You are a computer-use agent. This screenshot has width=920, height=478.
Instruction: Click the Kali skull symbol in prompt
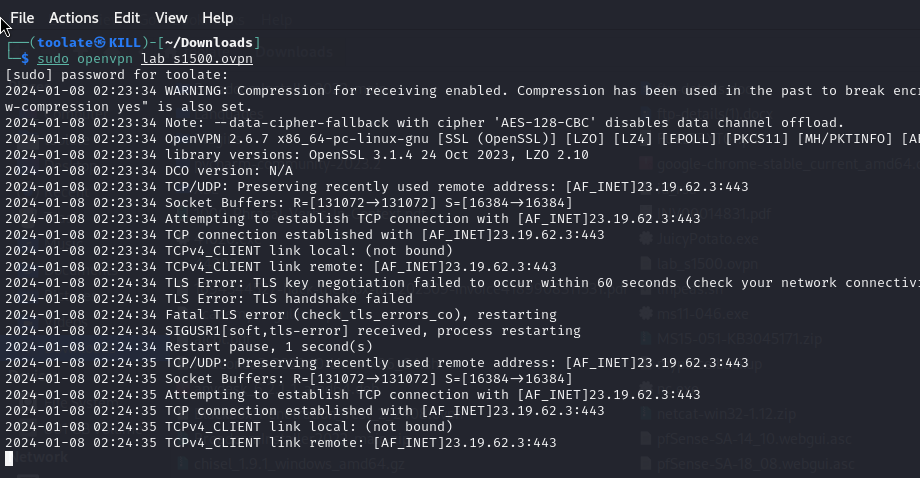tap(100, 43)
